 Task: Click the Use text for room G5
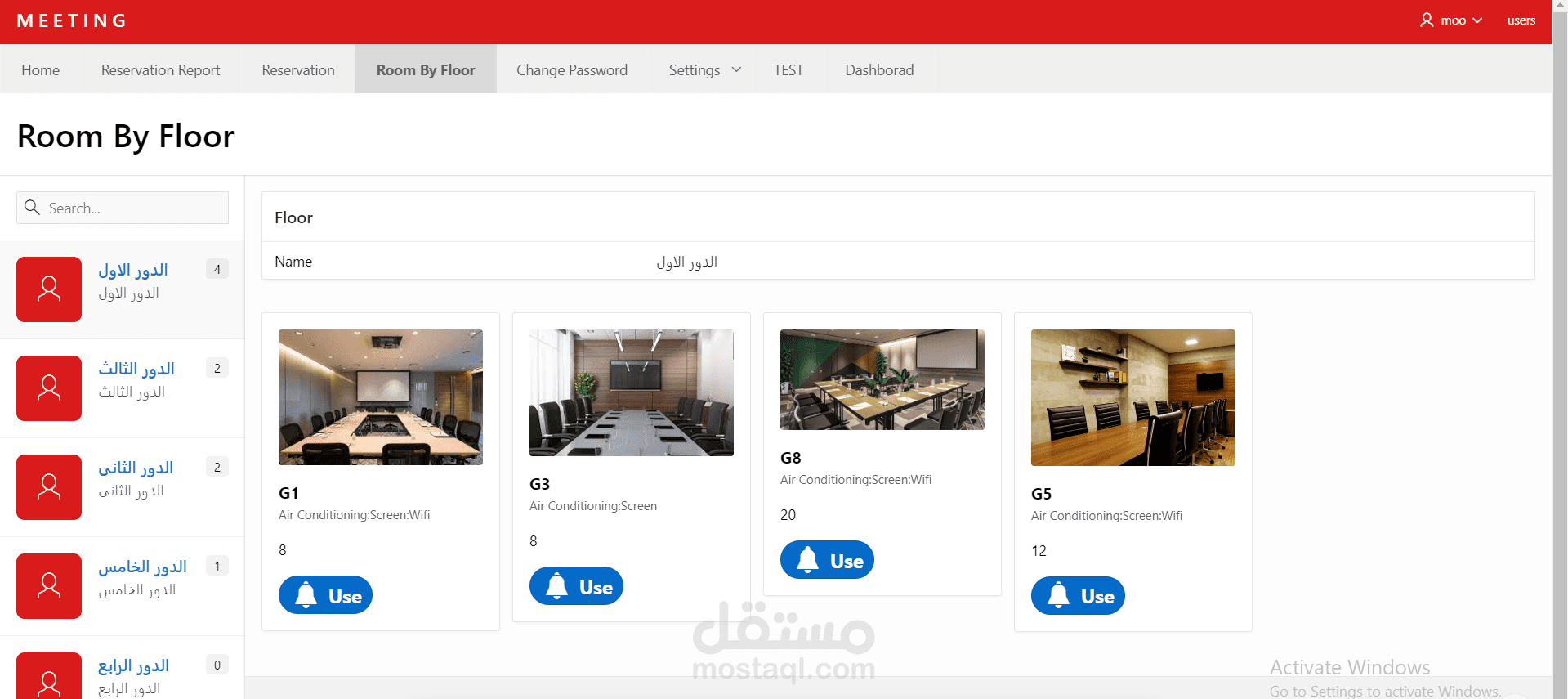pos(1097,597)
